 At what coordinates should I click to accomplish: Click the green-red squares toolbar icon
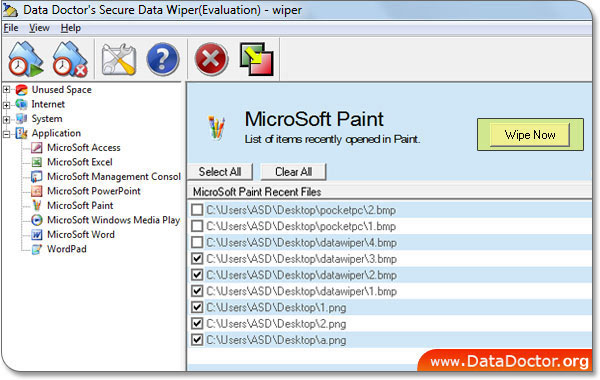257,59
